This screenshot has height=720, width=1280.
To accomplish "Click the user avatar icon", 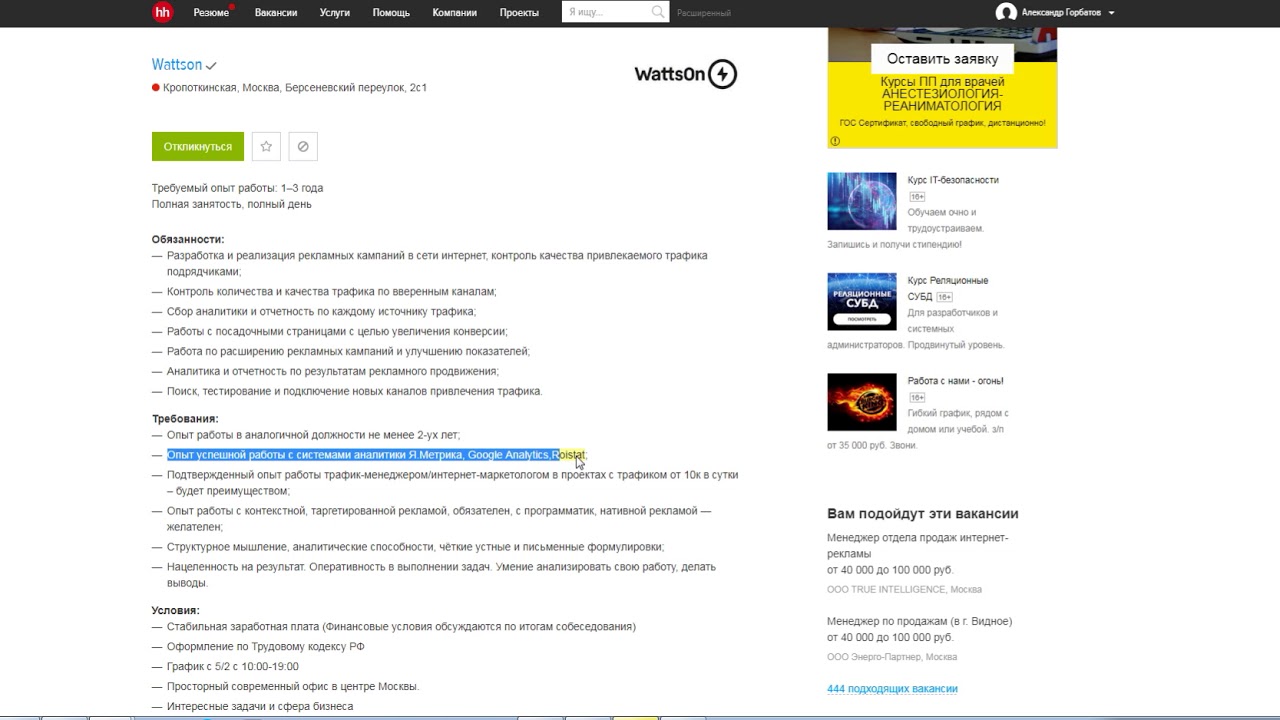I will pos(1006,12).
